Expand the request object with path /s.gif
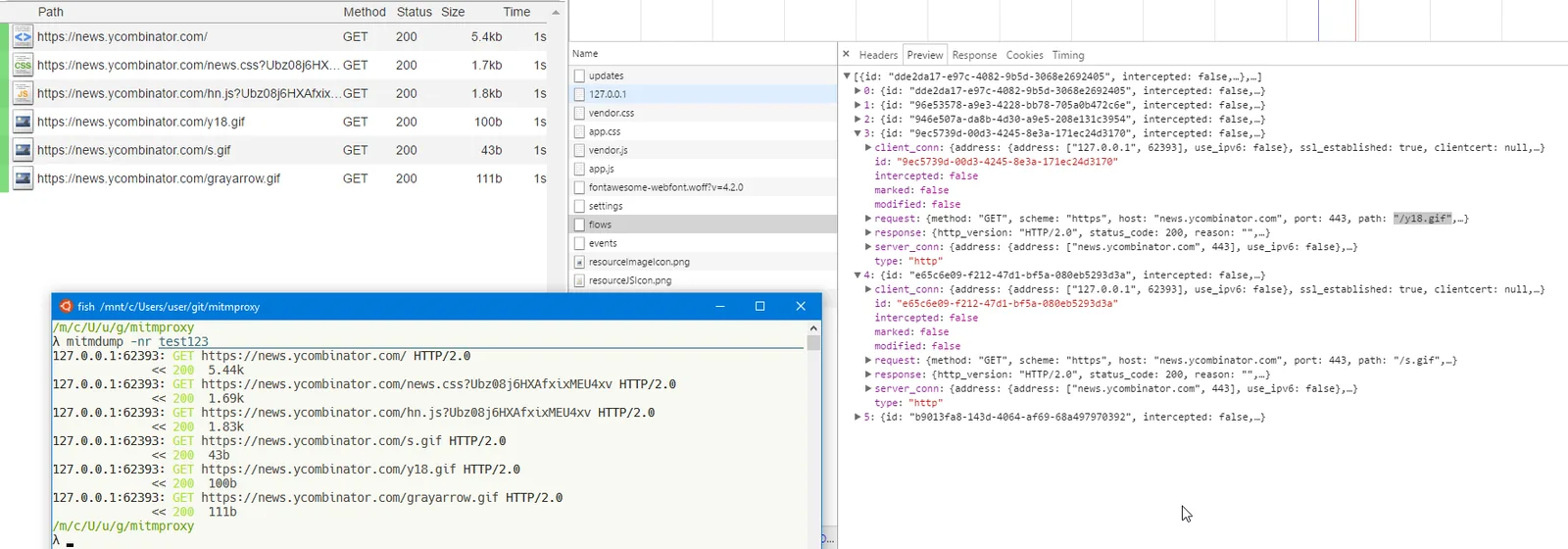The width and height of the screenshot is (1568, 549). pyautogui.click(x=868, y=361)
